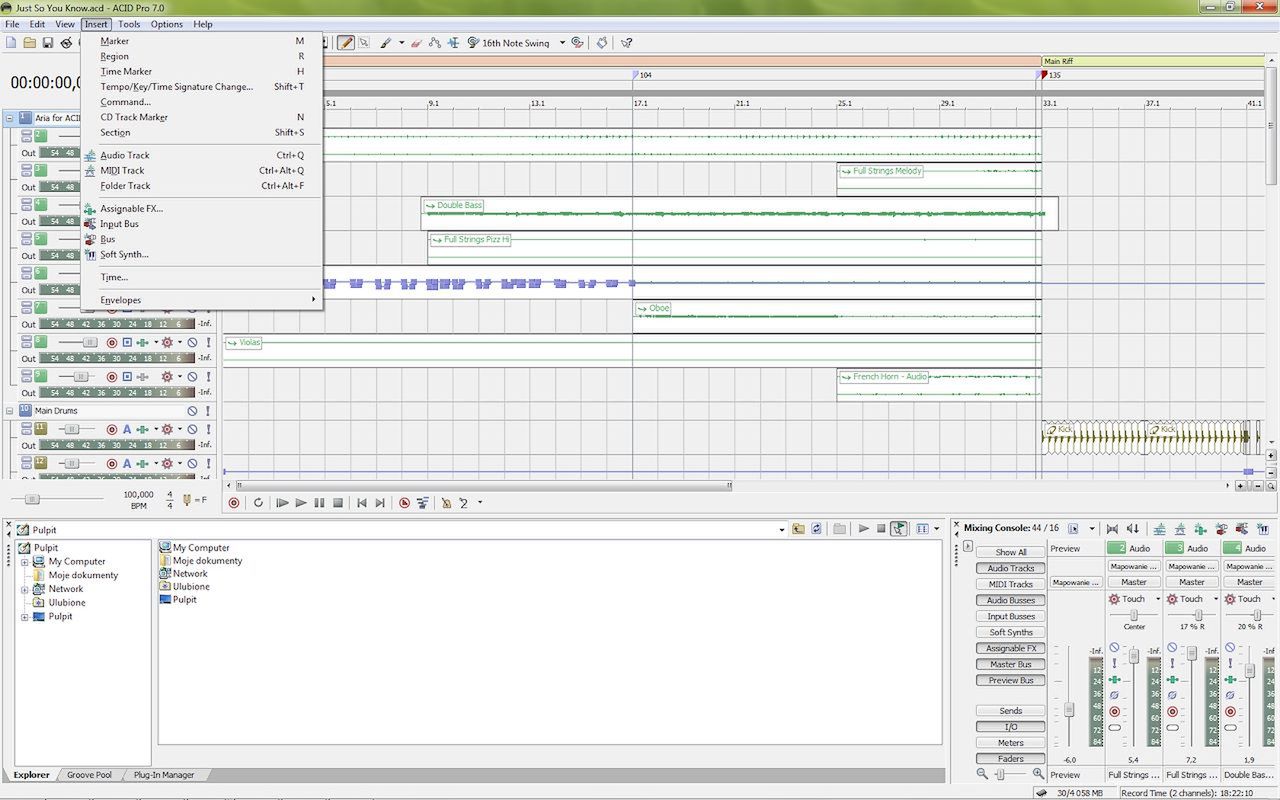Mute the Main Drums track
Screen dimensions: 1280x800
coord(193,410)
